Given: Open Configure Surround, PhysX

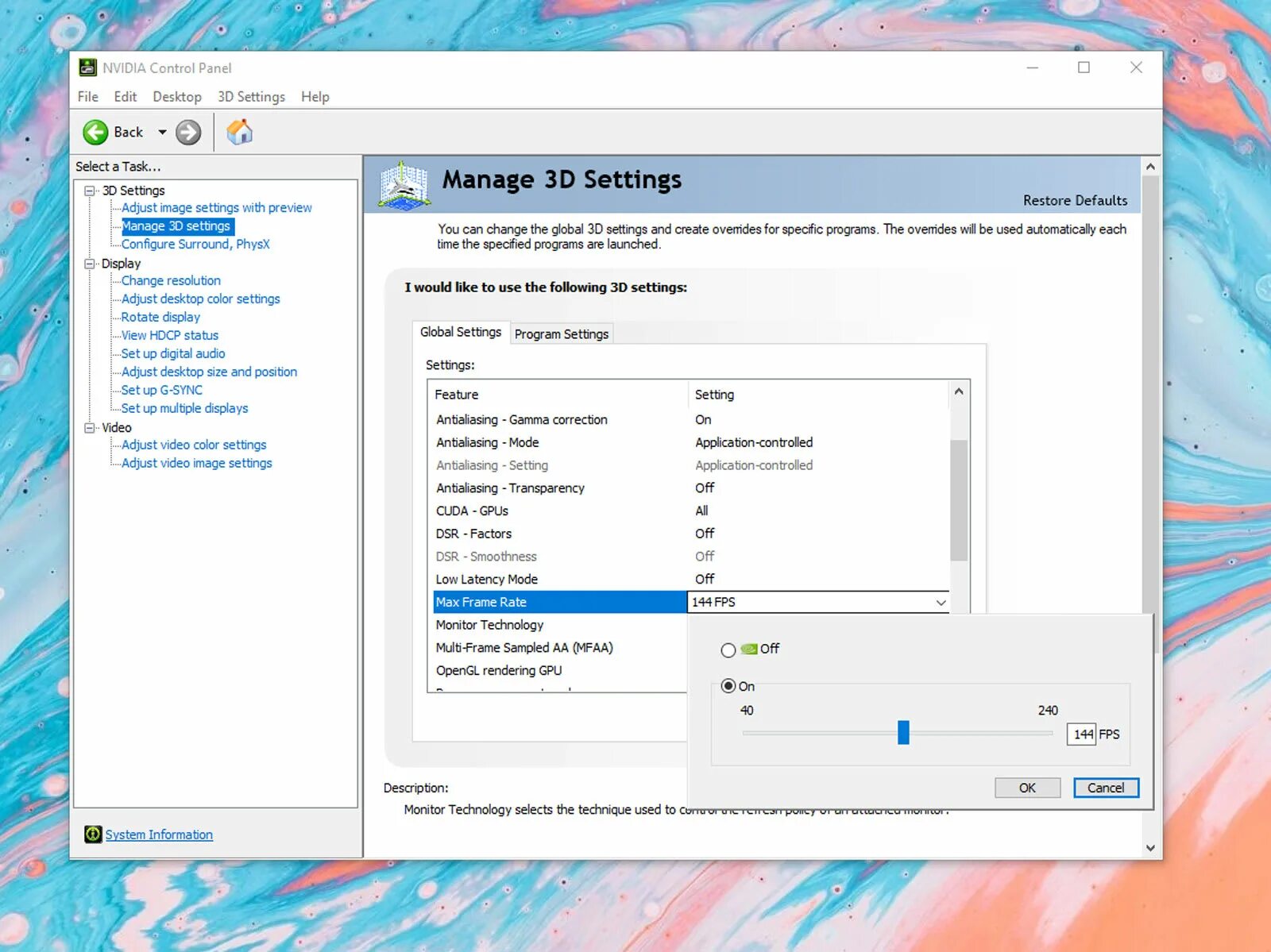Looking at the screenshot, I should pos(195,244).
